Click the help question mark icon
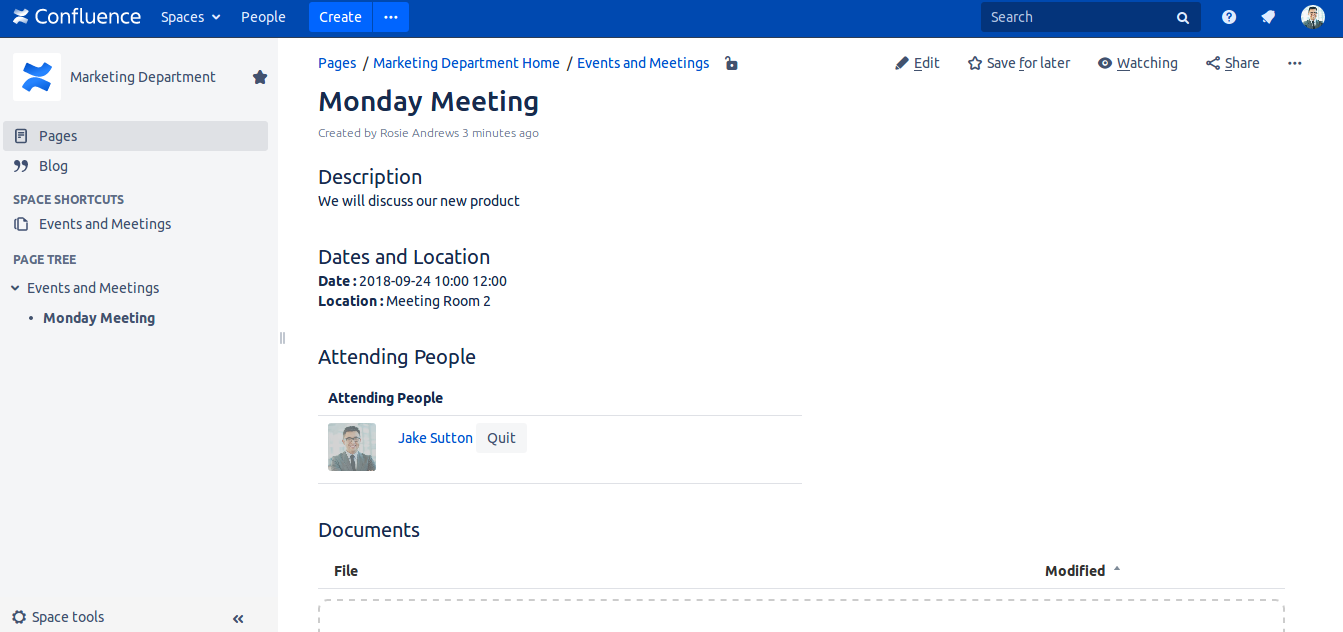Viewport: 1343px width, 632px height. pos(1229,17)
